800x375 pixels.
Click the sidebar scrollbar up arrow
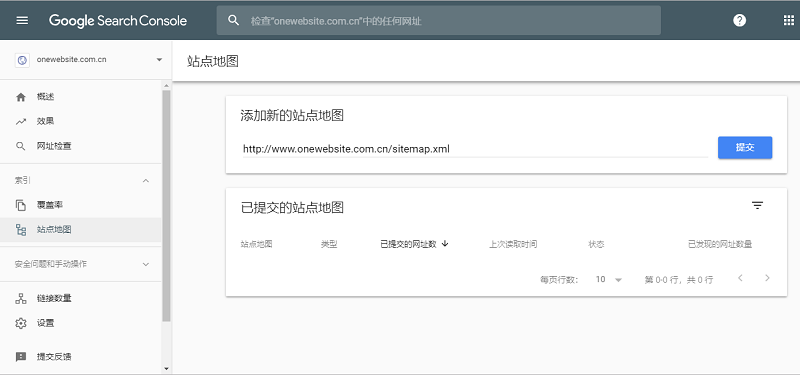click(x=166, y=85)
